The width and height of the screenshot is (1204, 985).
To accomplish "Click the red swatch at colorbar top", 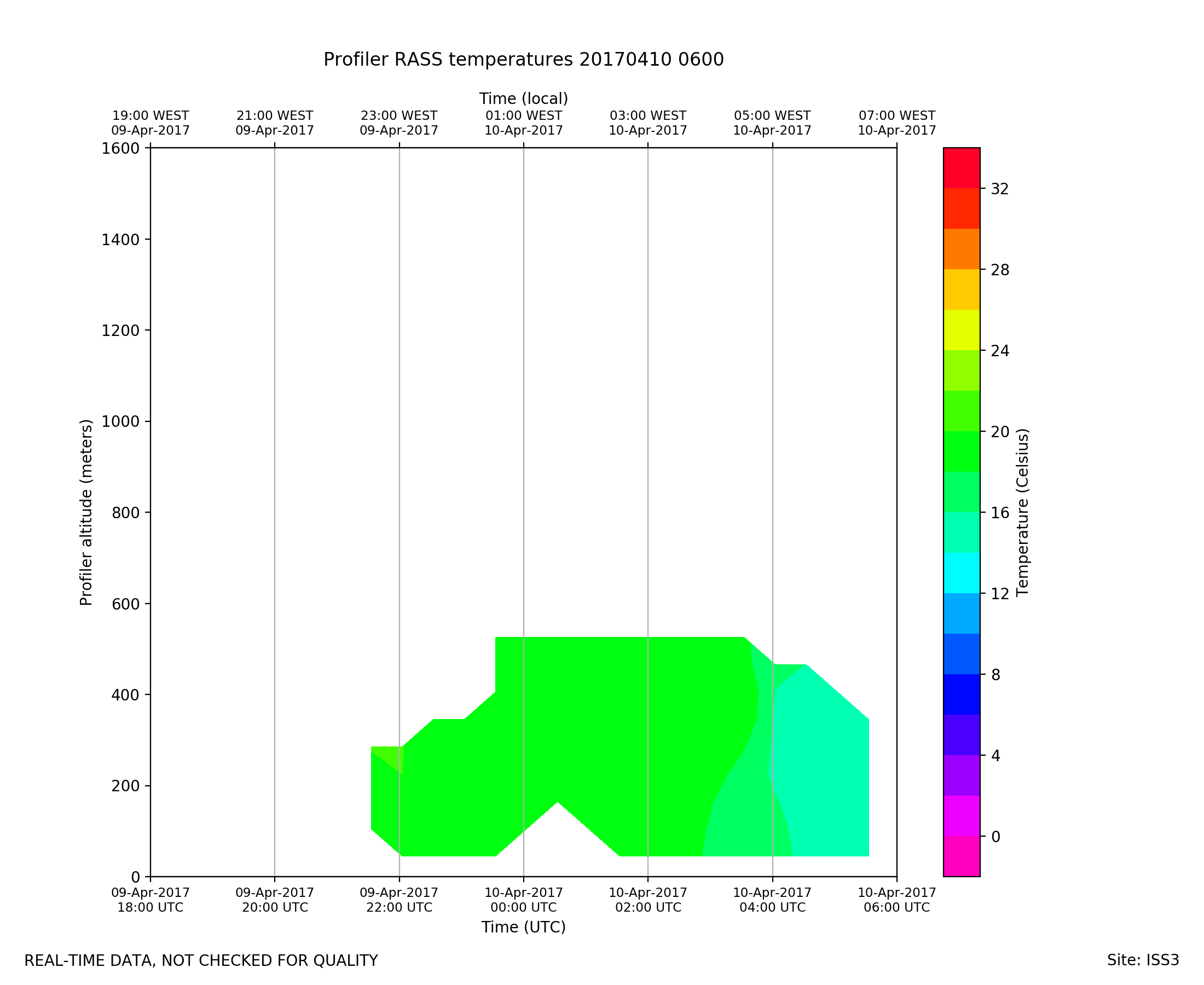I will [x=961, y=168].
